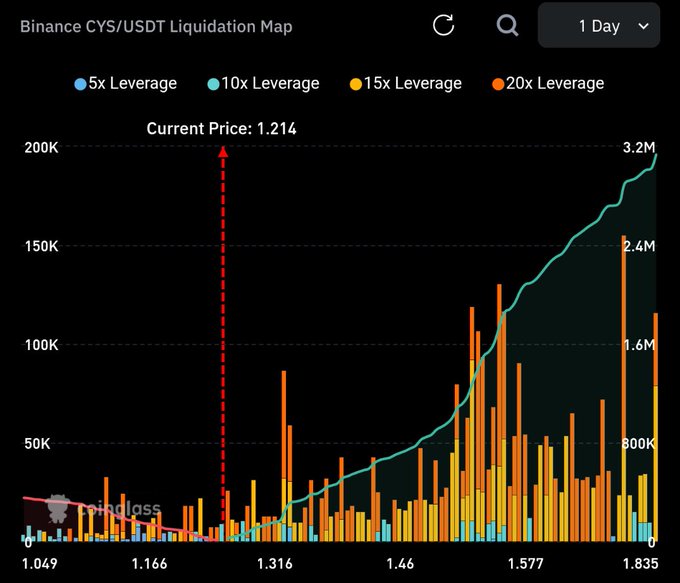Viewport: 680px width, 583px height.
Task: Click the 1.577 price axis label
Action: (x=526, y=564)
